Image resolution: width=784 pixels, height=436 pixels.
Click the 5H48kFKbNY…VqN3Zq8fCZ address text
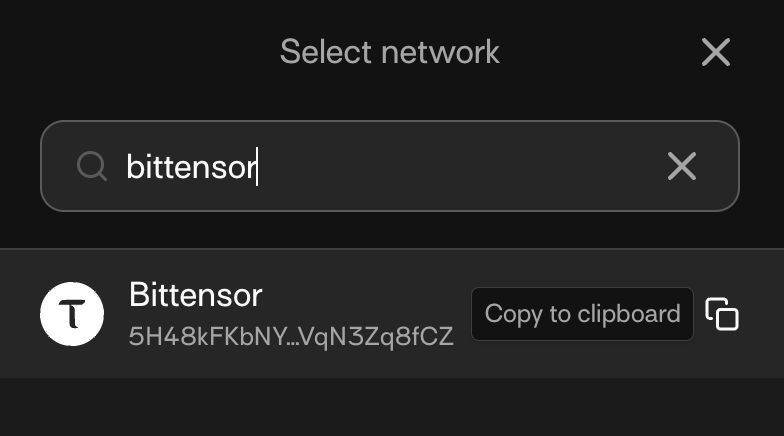(291, 336)
